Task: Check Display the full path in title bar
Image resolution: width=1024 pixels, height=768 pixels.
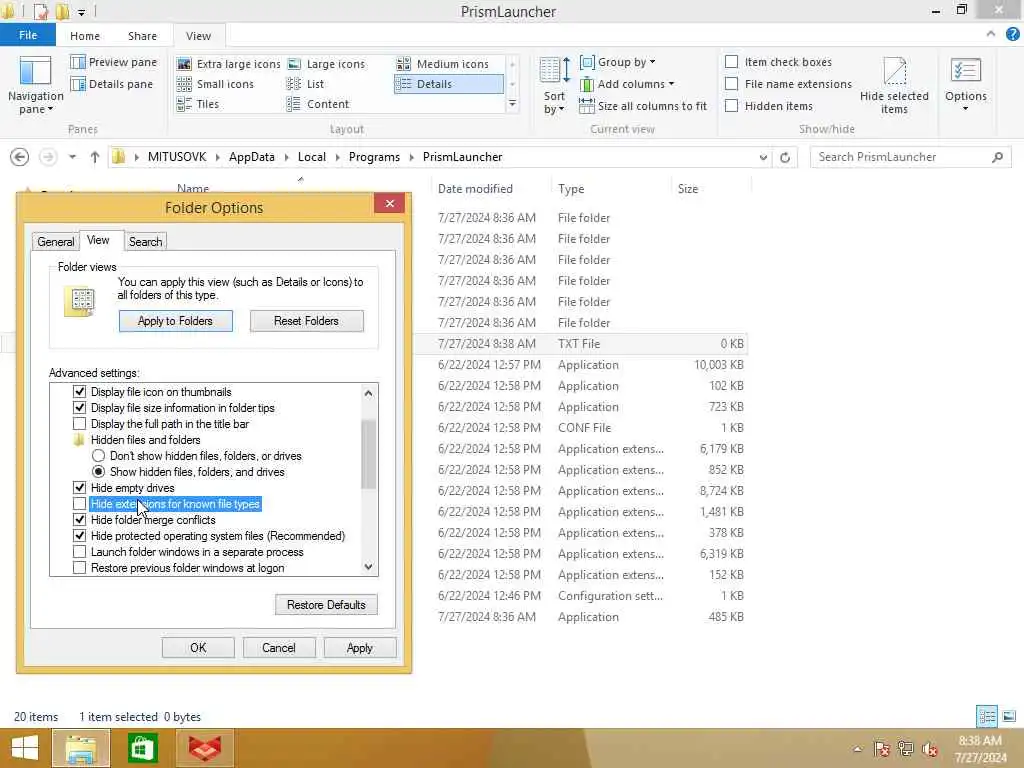Action: point(79,424)
